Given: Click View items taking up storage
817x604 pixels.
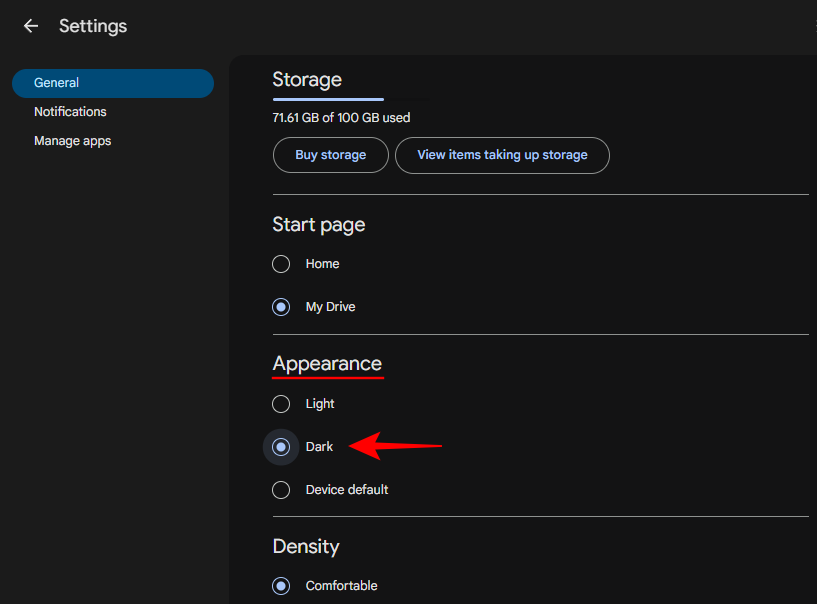Looking at the screenshot, I should click(502, 155).
